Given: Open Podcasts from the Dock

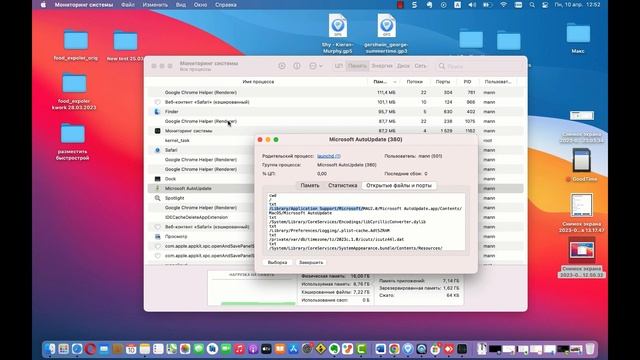Looking at the screenshot, I should [253, 349].
